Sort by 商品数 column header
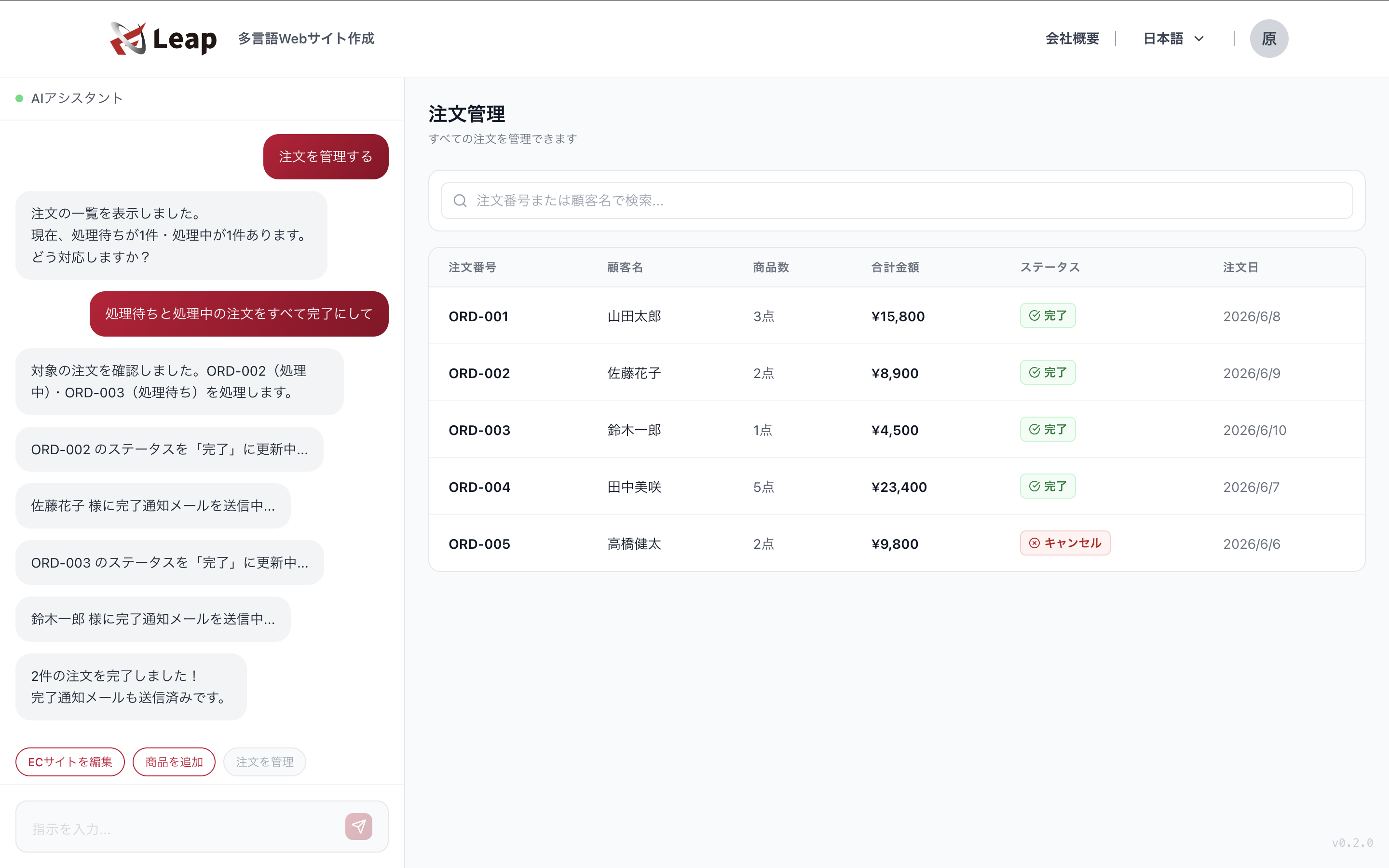 coord(771,268)
